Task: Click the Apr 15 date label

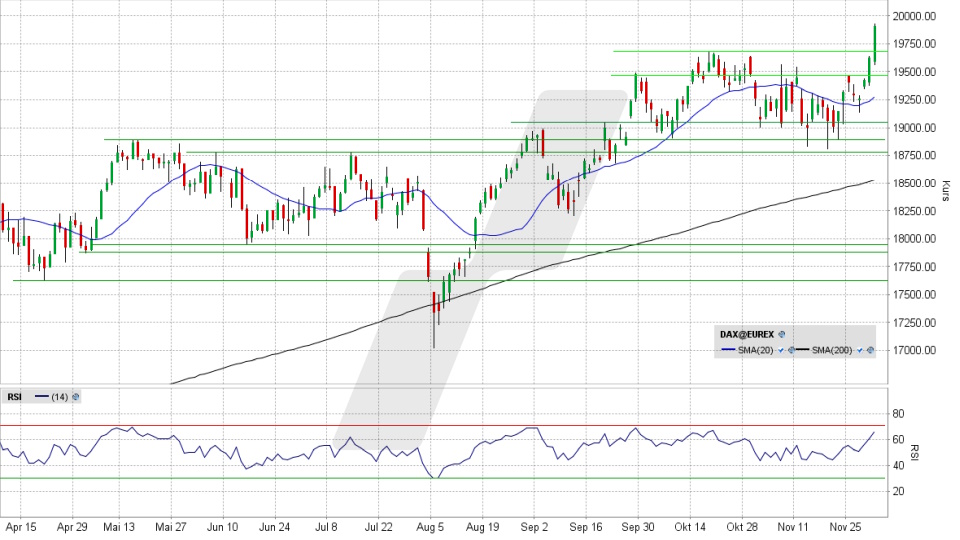Action: coord(21,527)
